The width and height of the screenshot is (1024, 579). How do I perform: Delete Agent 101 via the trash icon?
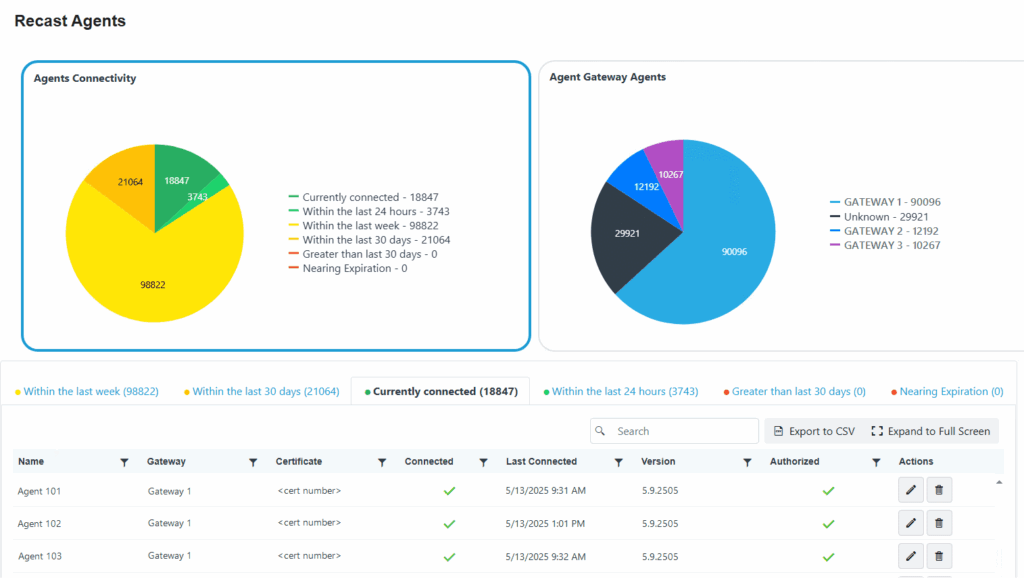click(938, 490)
